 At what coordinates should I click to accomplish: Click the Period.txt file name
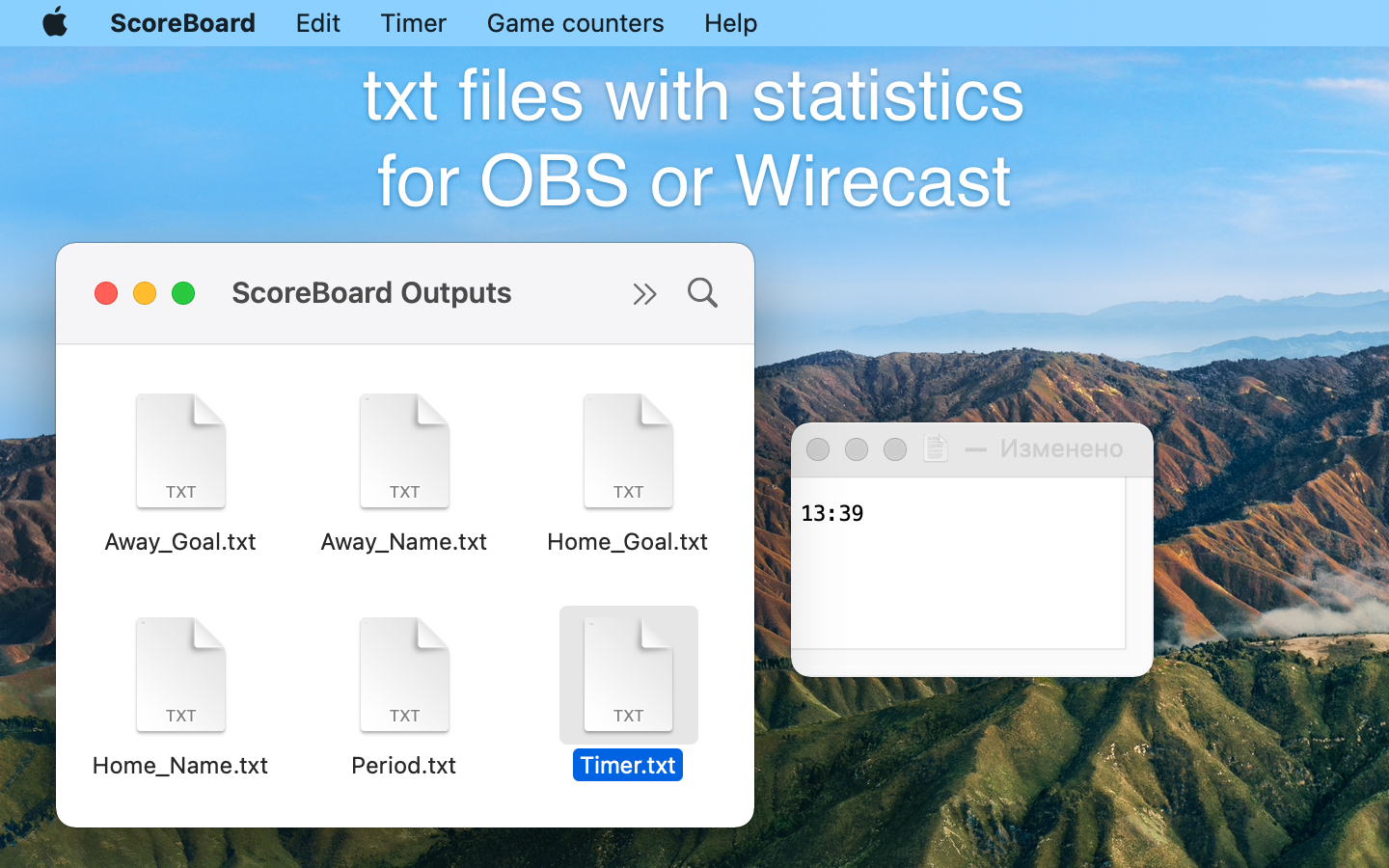click(x=404, y=766)
